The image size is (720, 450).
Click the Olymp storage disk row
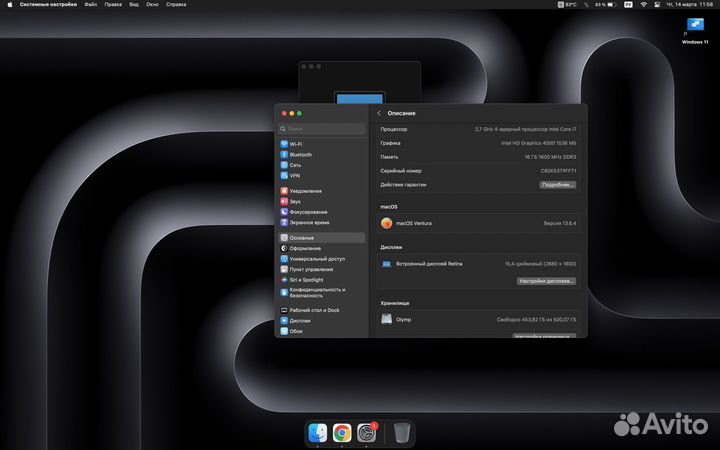478,320
